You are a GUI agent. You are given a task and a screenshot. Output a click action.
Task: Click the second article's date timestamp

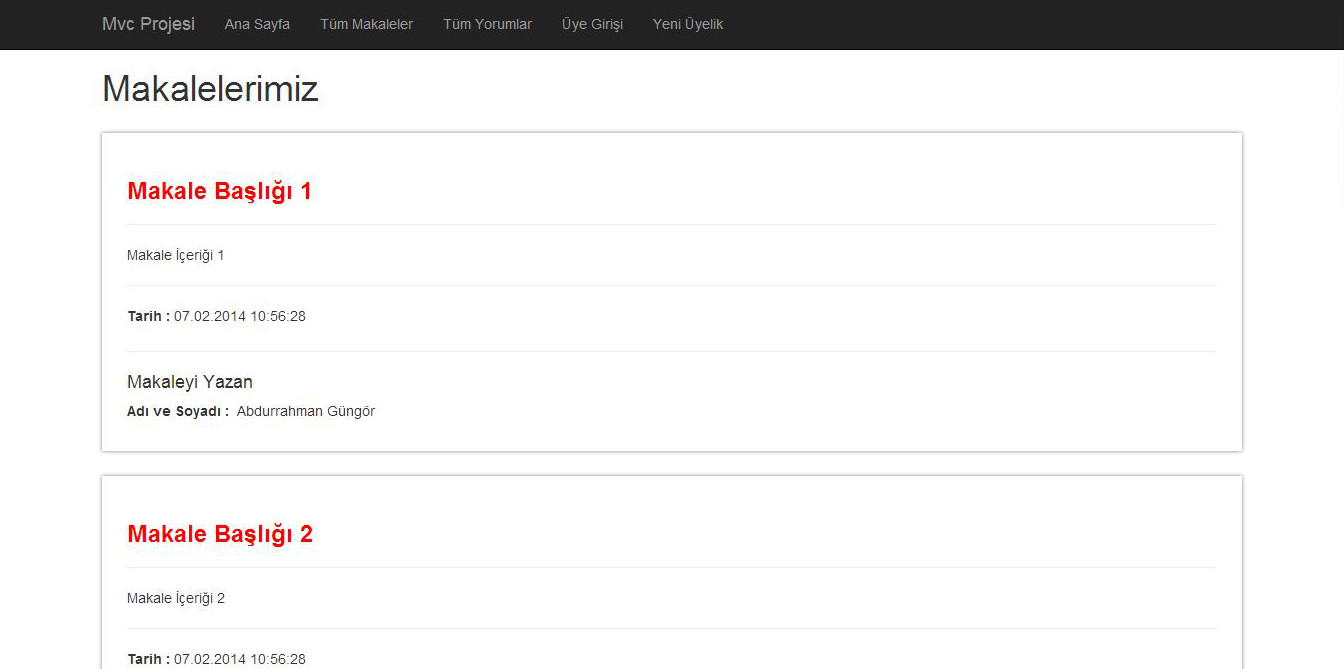(x=240, y=659)
